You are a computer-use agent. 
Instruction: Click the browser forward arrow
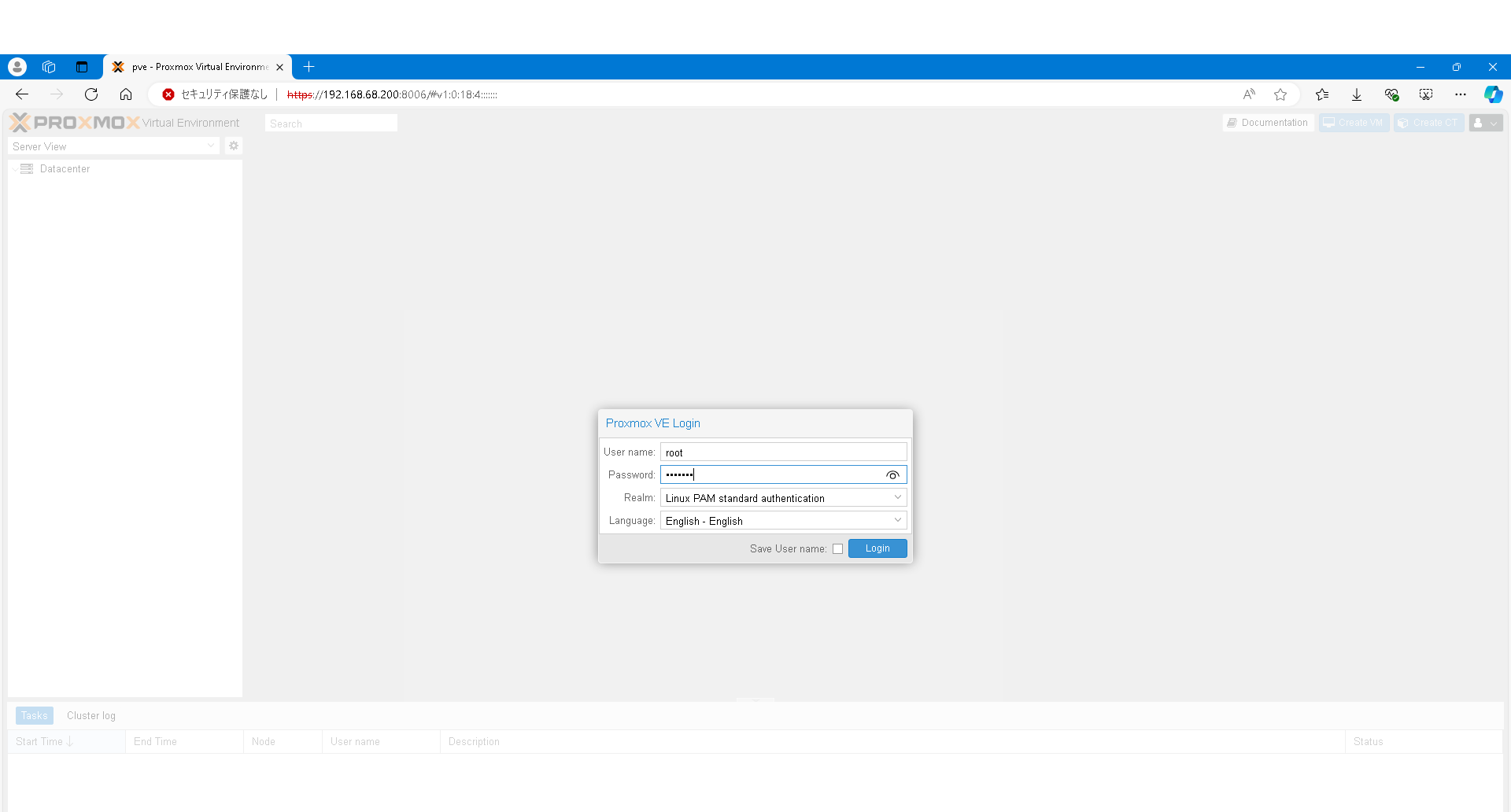click(57, 94)
